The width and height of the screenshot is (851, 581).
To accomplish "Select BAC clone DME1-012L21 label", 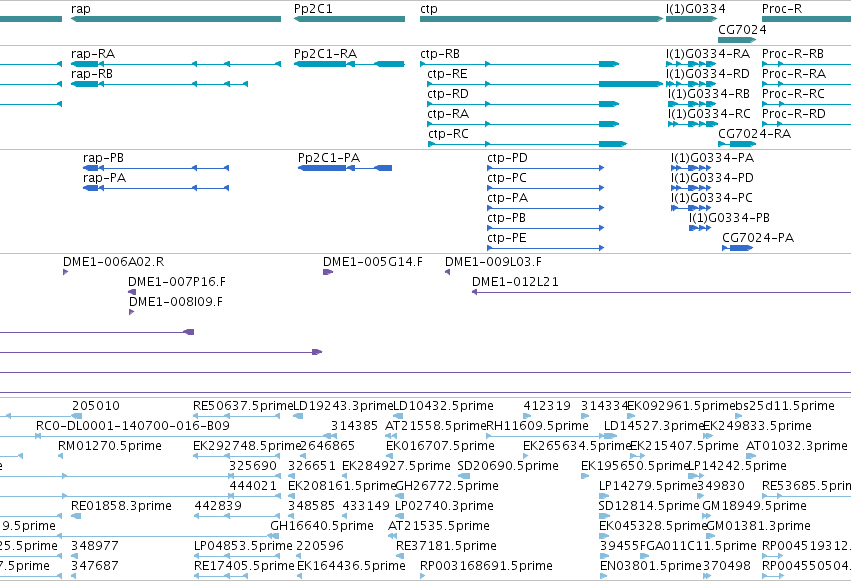I will pos(515,282).
